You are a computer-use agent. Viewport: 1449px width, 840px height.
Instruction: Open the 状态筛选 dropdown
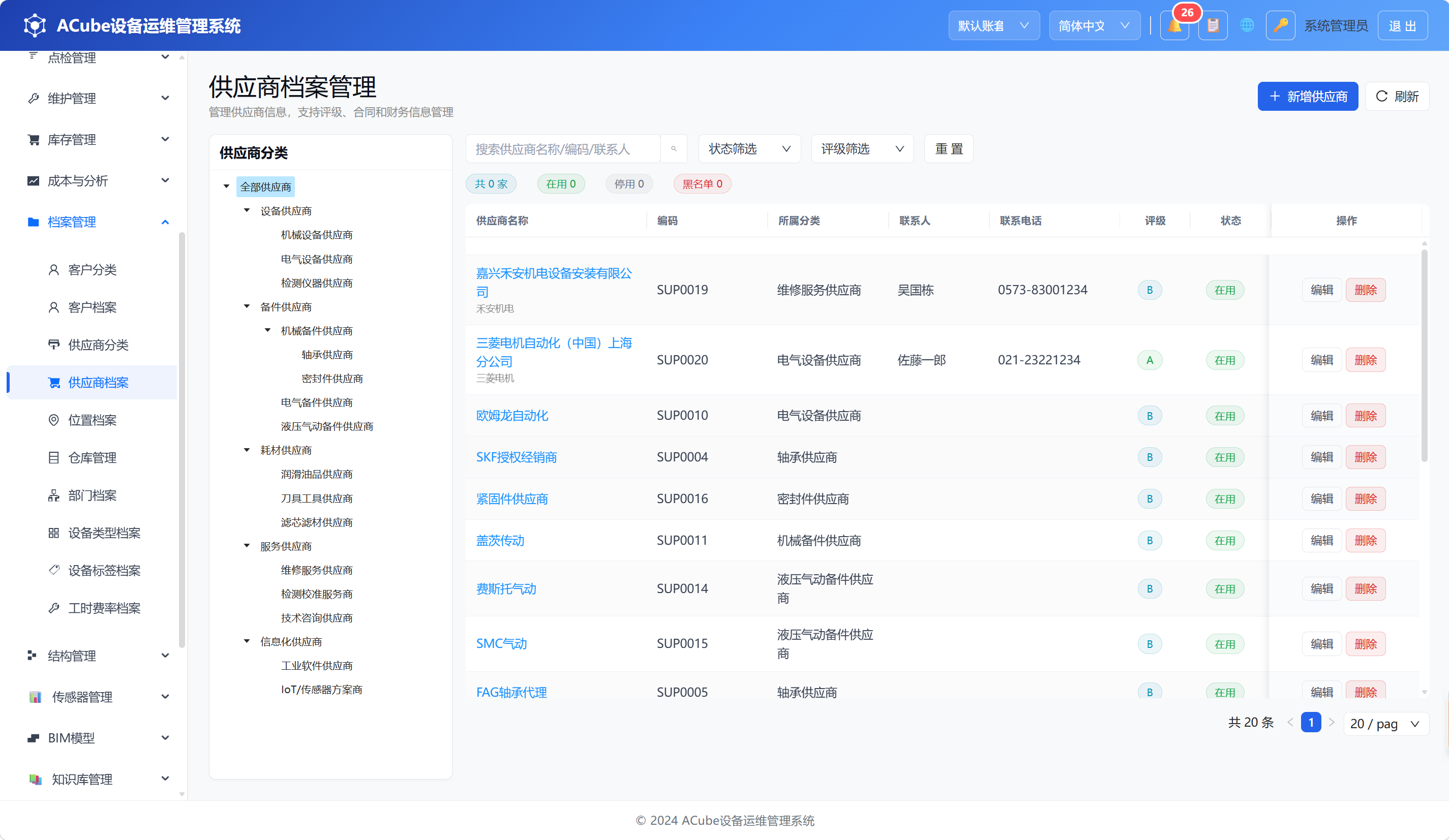[x=749, y=149]
